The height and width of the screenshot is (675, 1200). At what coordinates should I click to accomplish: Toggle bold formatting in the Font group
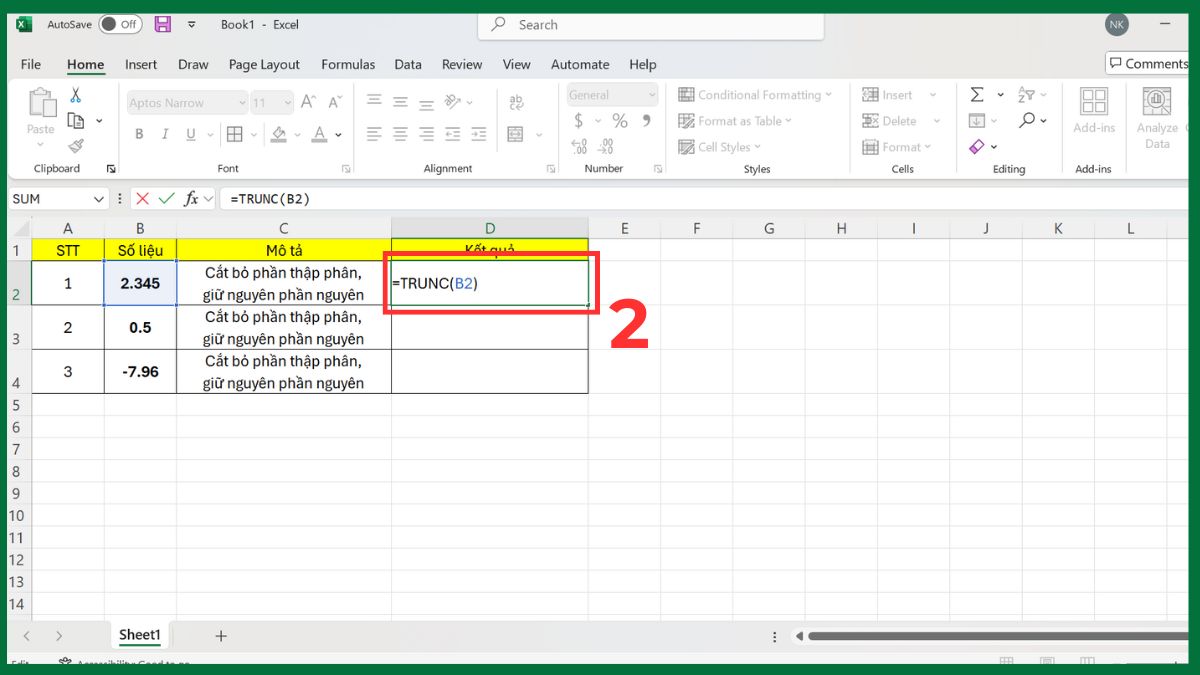tap(139, 134)
